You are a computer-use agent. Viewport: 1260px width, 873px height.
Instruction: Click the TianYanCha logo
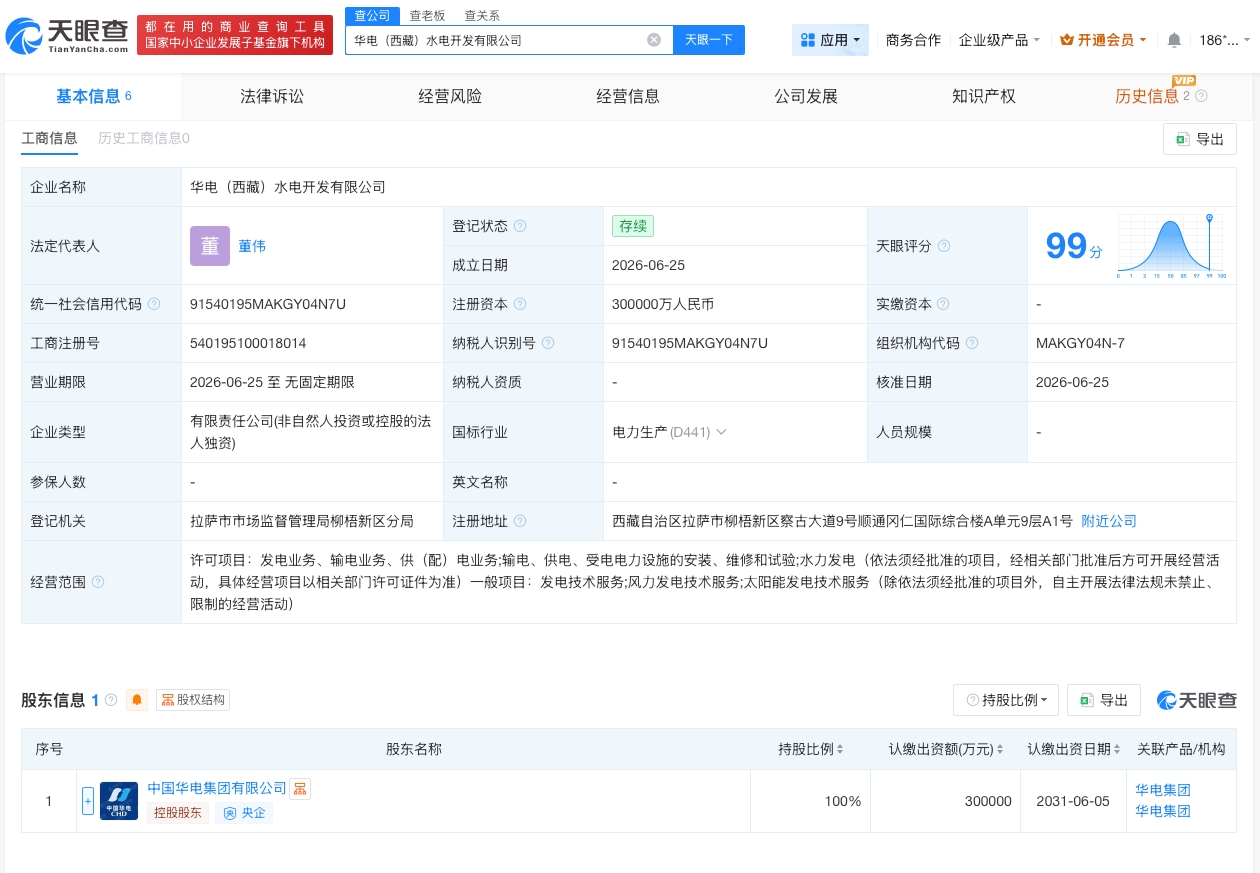pos(67,36)
